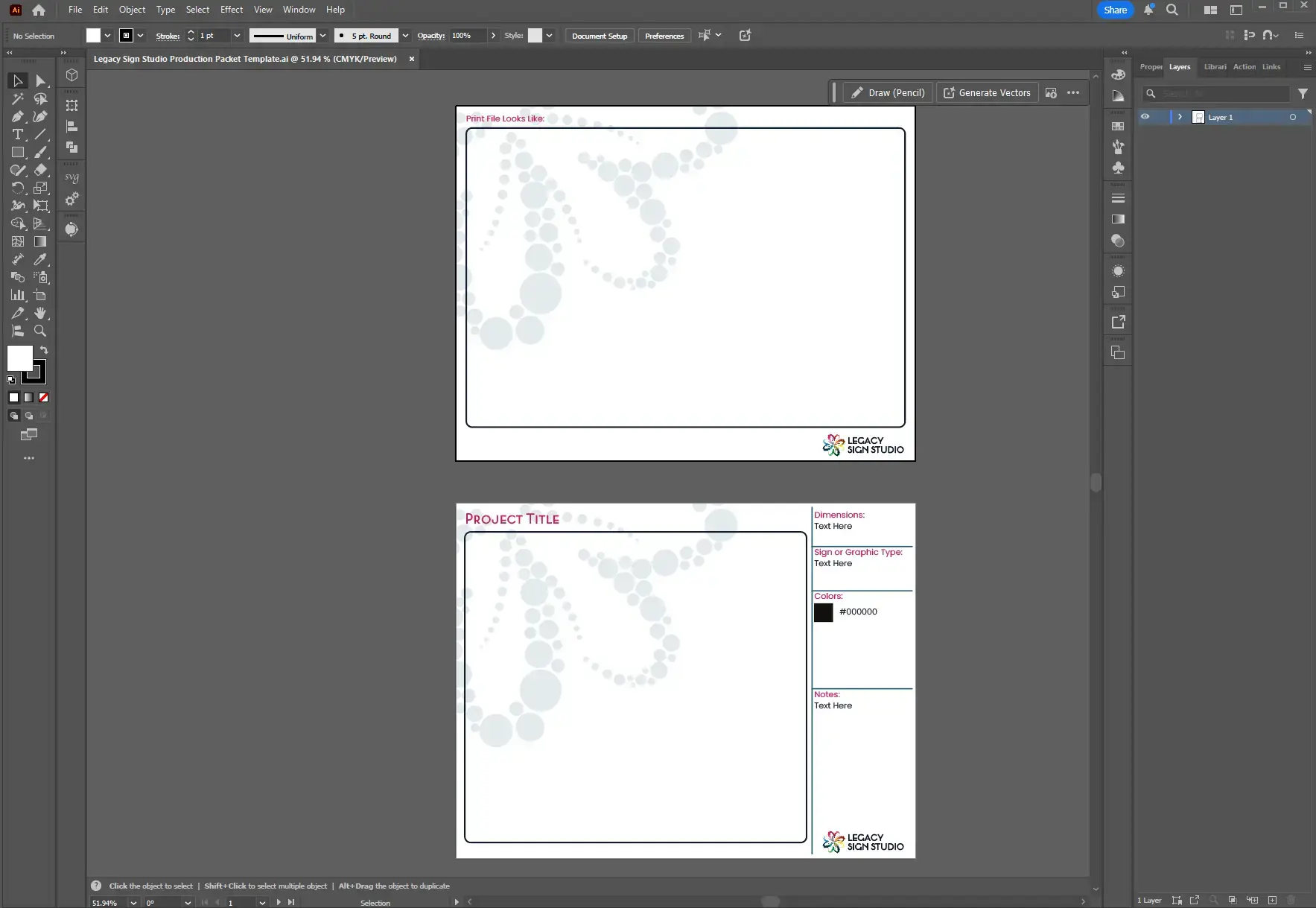Target Layer 1 via its circle selector
The image size is (1316, 908).
click(x=1291, y=117)
